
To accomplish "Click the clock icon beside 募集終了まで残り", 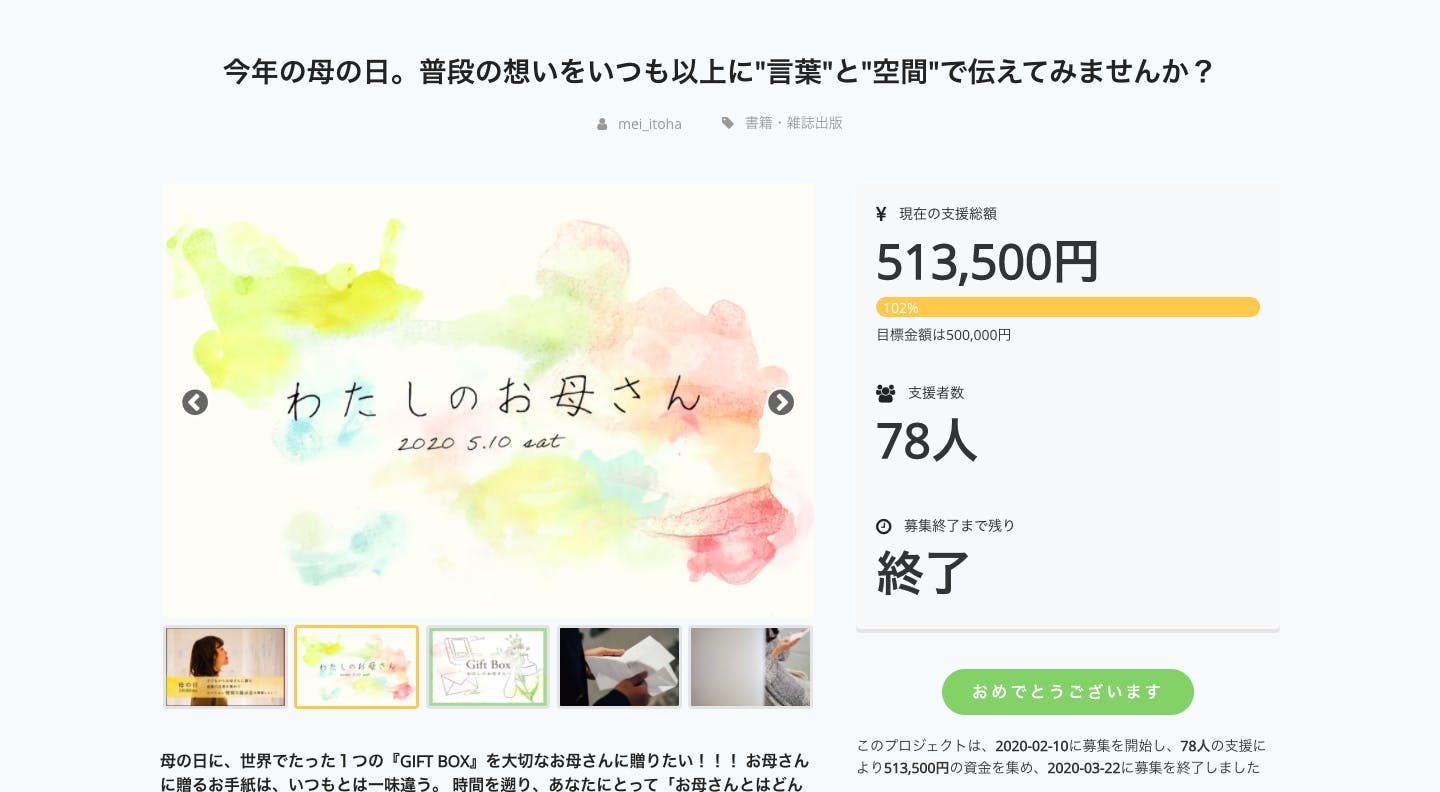I will pyautogui.click(x=884, y=526).
